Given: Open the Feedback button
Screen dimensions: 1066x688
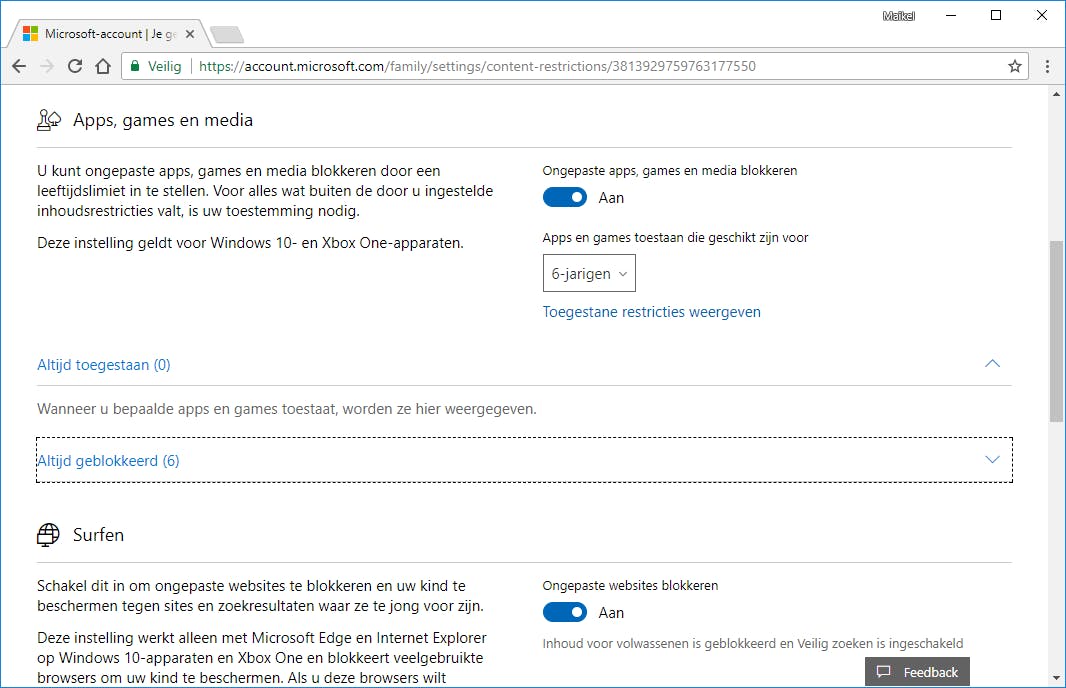Looking at the screenshot, I should (x=917, y=672).
